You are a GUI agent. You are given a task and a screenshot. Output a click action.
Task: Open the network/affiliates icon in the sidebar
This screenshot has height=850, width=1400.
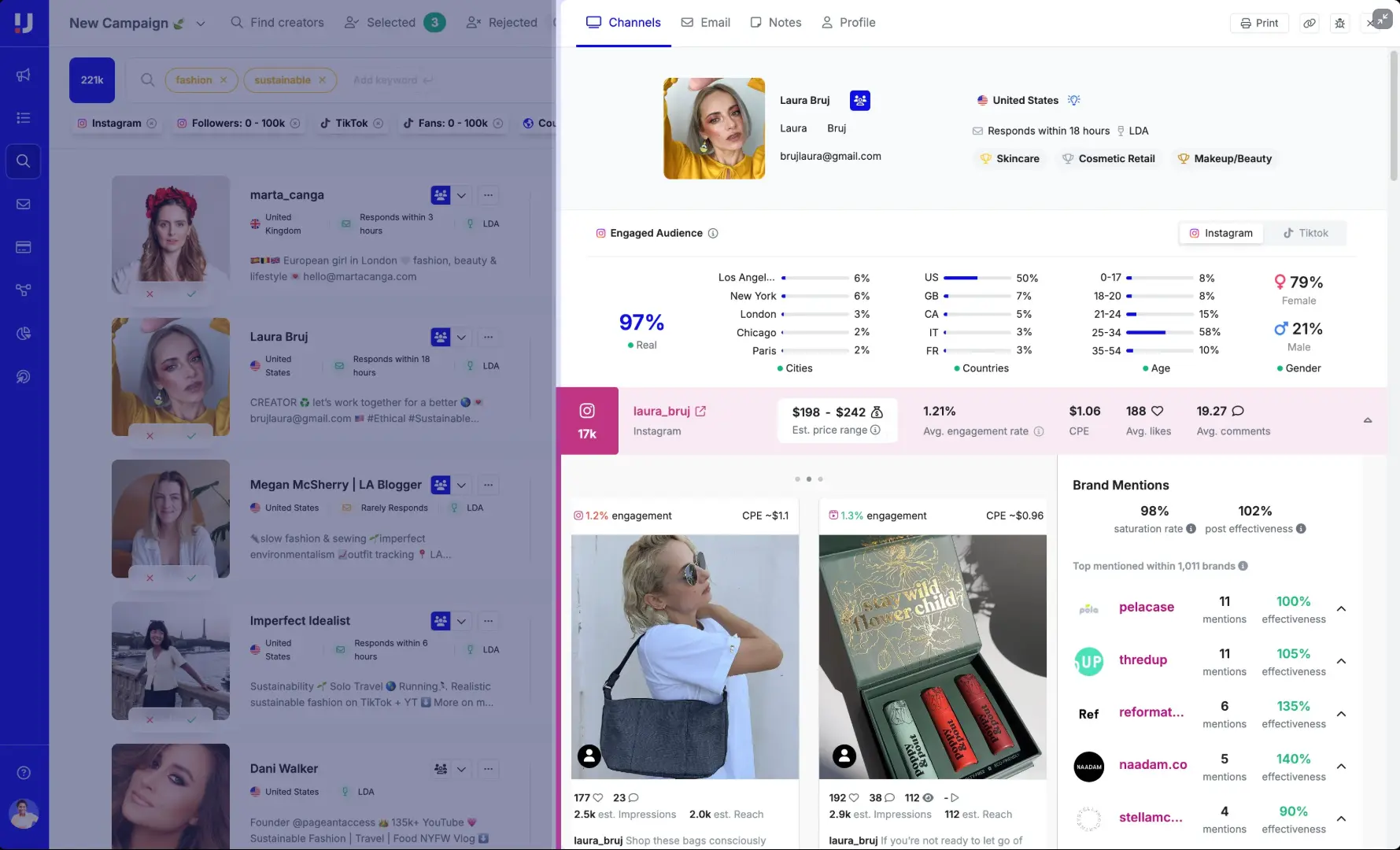pos(23,290)
